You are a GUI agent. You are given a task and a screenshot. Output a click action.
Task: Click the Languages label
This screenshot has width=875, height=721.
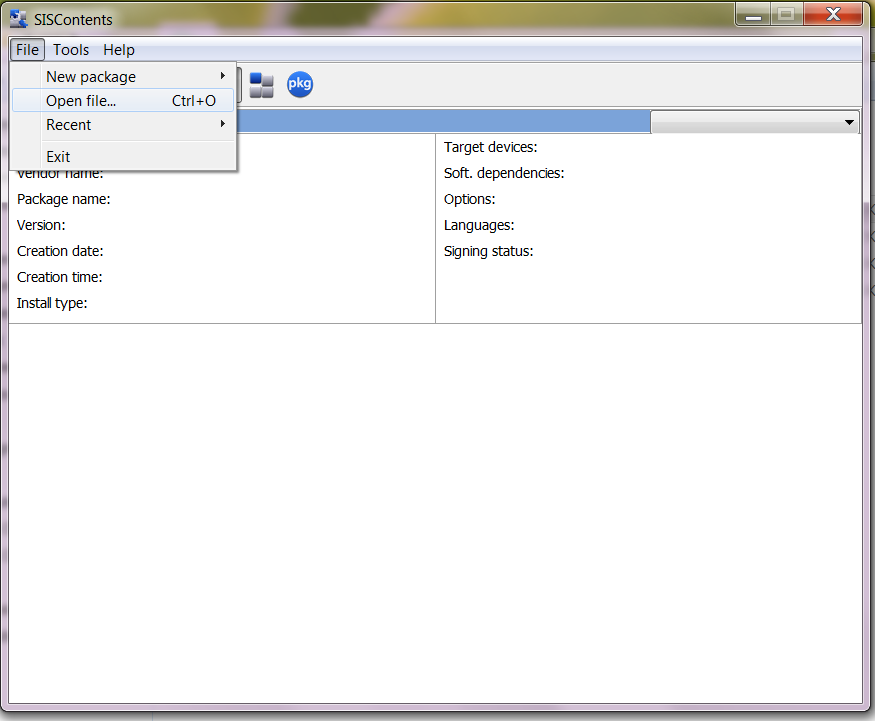point(479,225)
